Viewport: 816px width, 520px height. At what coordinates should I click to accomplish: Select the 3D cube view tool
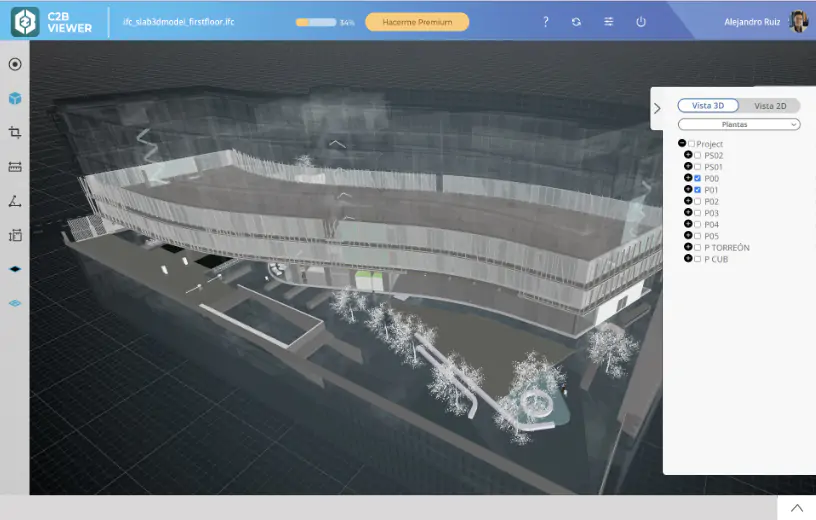(x=15, y=98)
